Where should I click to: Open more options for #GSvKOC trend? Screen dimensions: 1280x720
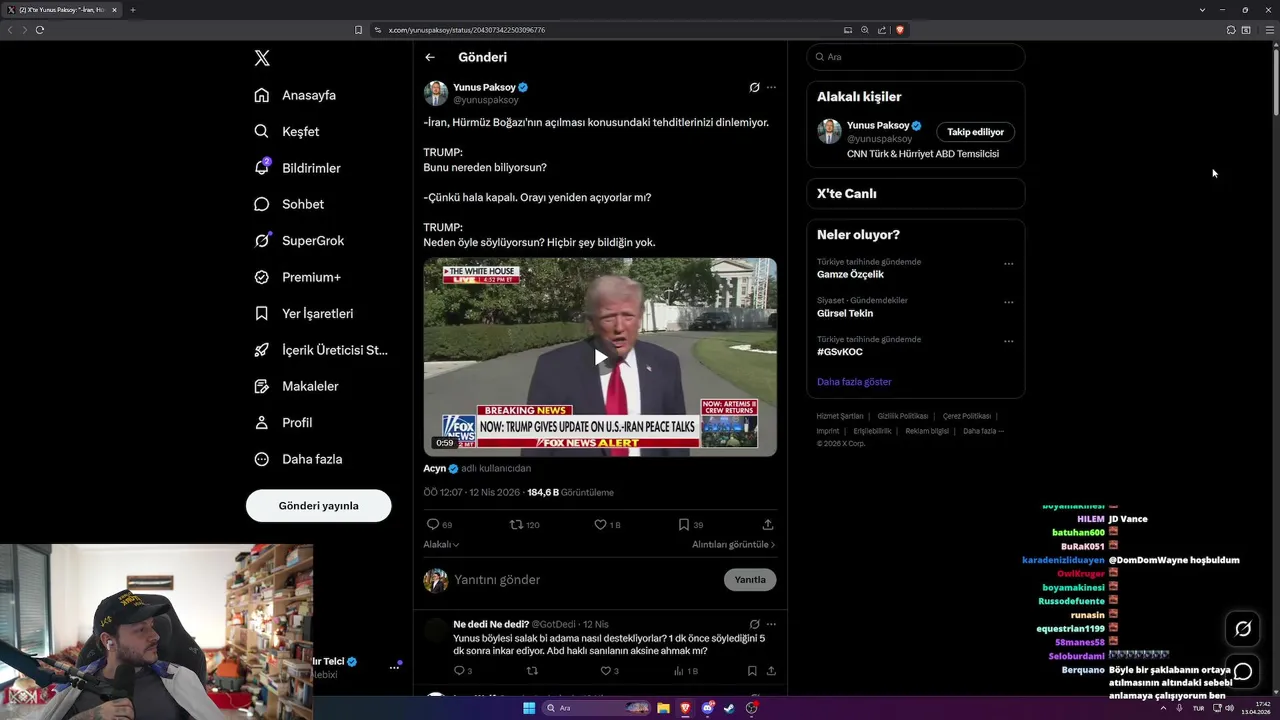(x=1008, y=341)
